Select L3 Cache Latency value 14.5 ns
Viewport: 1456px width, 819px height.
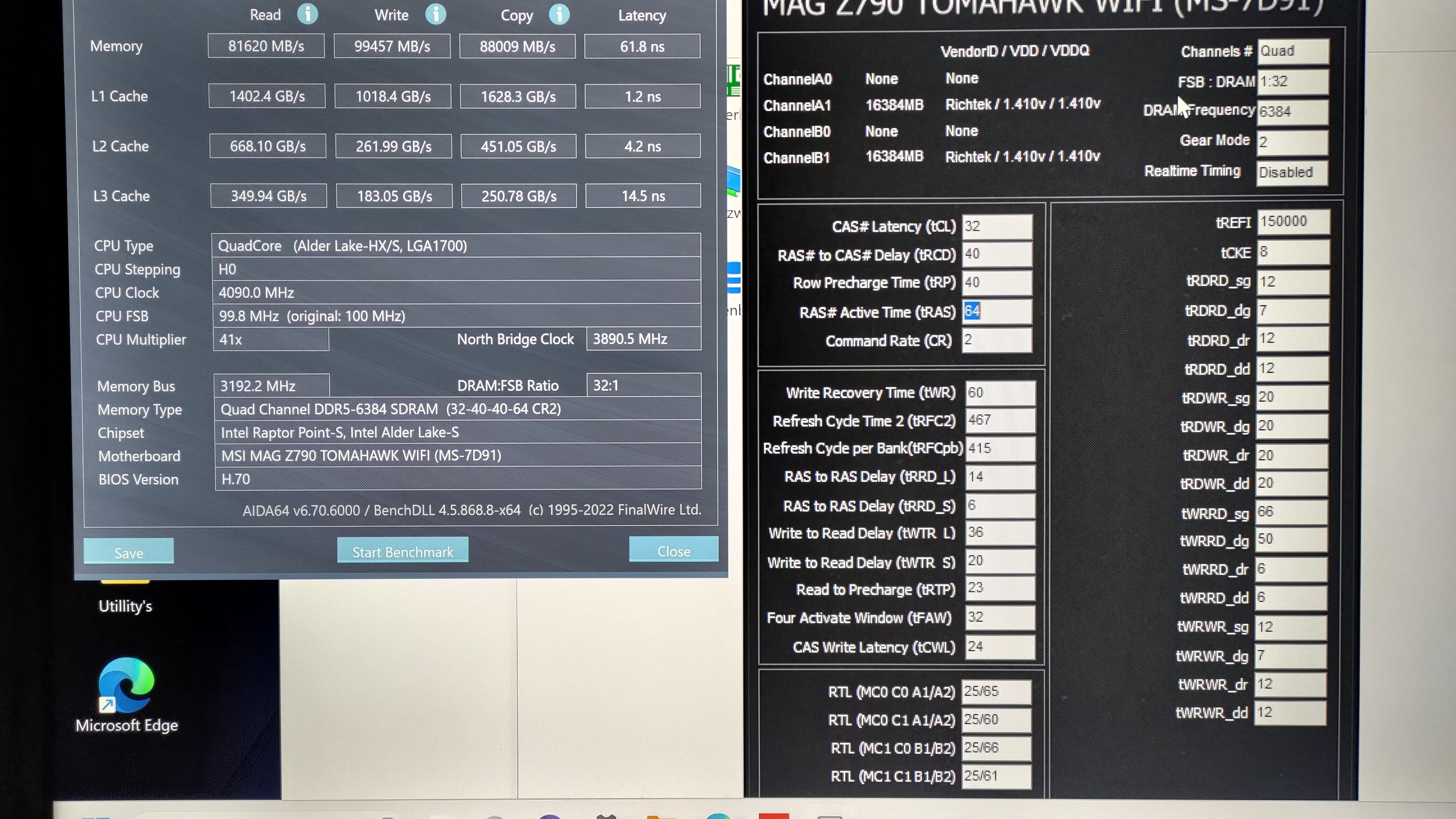click(x=643, y=196)
